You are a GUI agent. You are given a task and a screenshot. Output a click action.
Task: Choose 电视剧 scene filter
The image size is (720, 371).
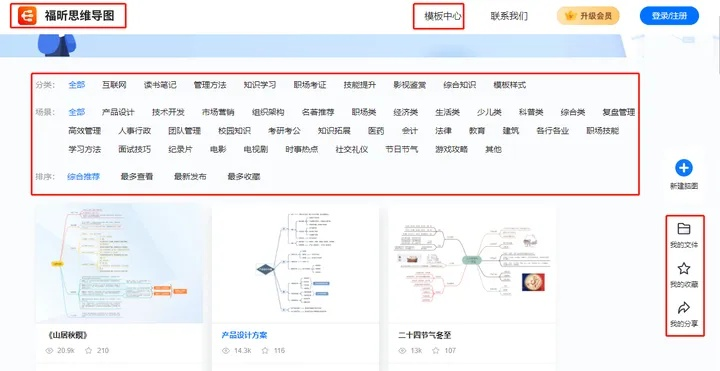point(256,149)
